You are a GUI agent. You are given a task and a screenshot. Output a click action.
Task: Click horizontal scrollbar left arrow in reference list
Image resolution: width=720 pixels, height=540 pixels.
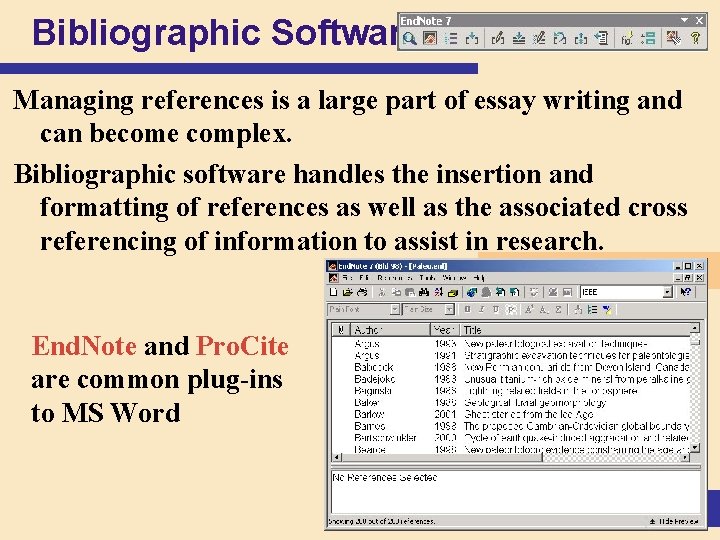click(x=337, y=457)
